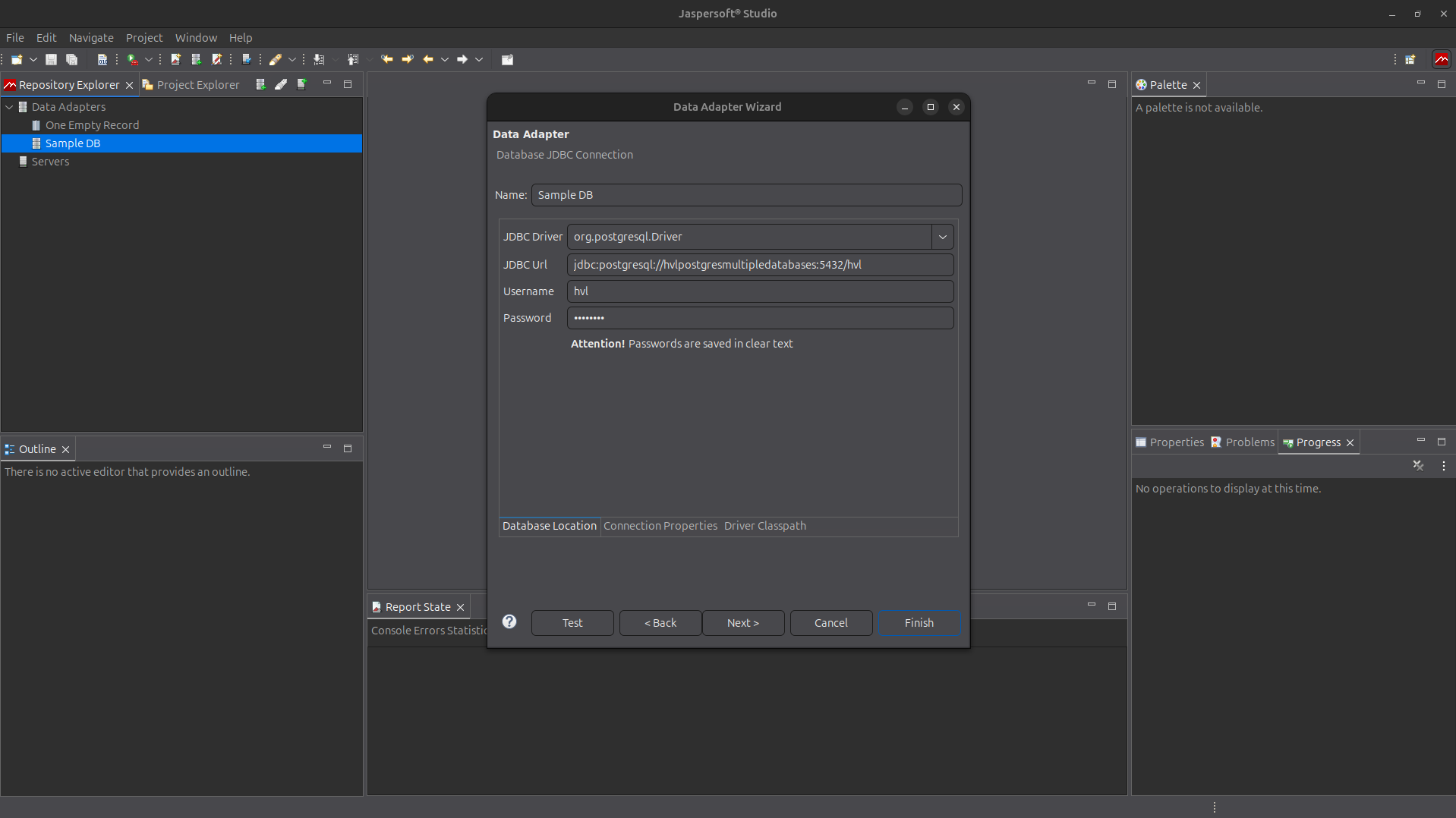Switch to the Properties view tab
Image resolution: width=1456 pixels, height=818 pixels.
[1170, 442]
